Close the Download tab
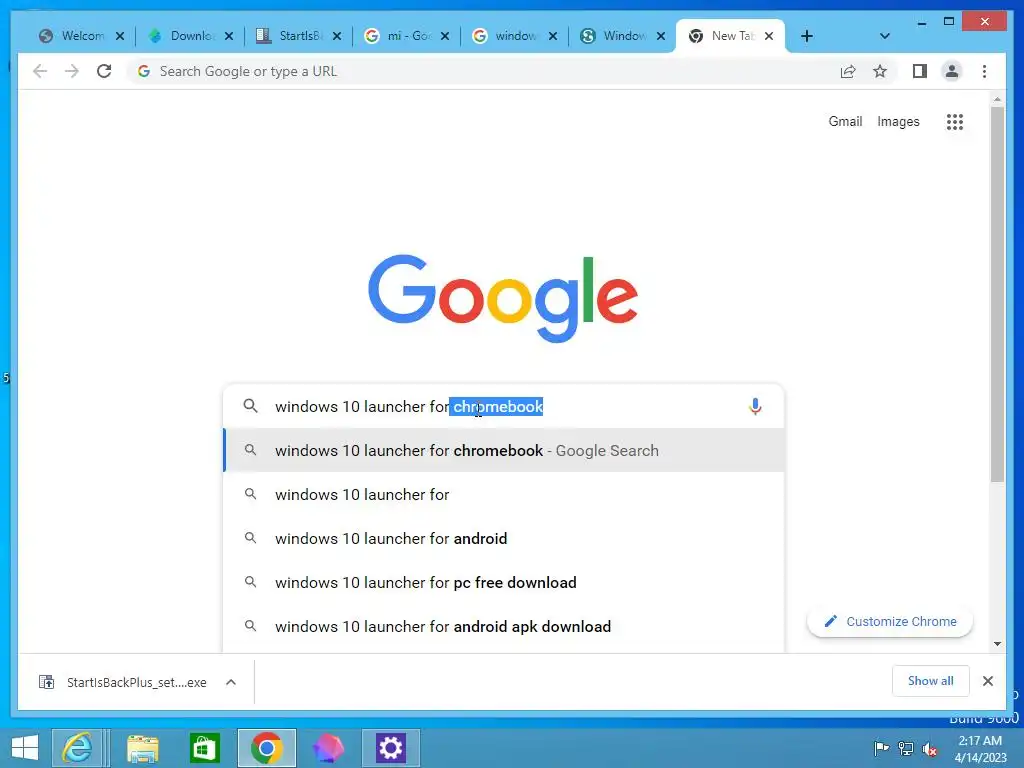Image resolution: width=1024 pixels, height=768 pixels. [229, 36]
